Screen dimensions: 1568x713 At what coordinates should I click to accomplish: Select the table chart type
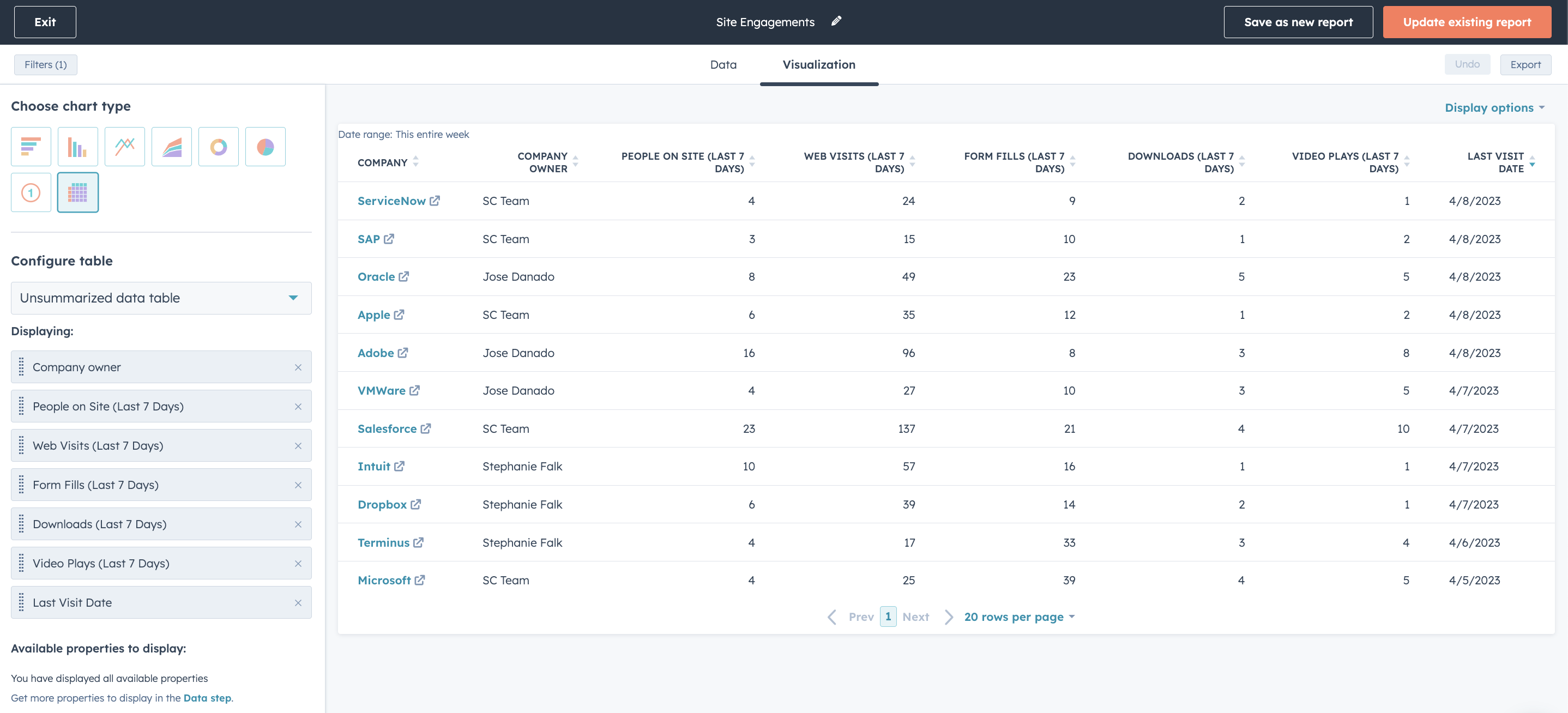[x=78, y=192]
